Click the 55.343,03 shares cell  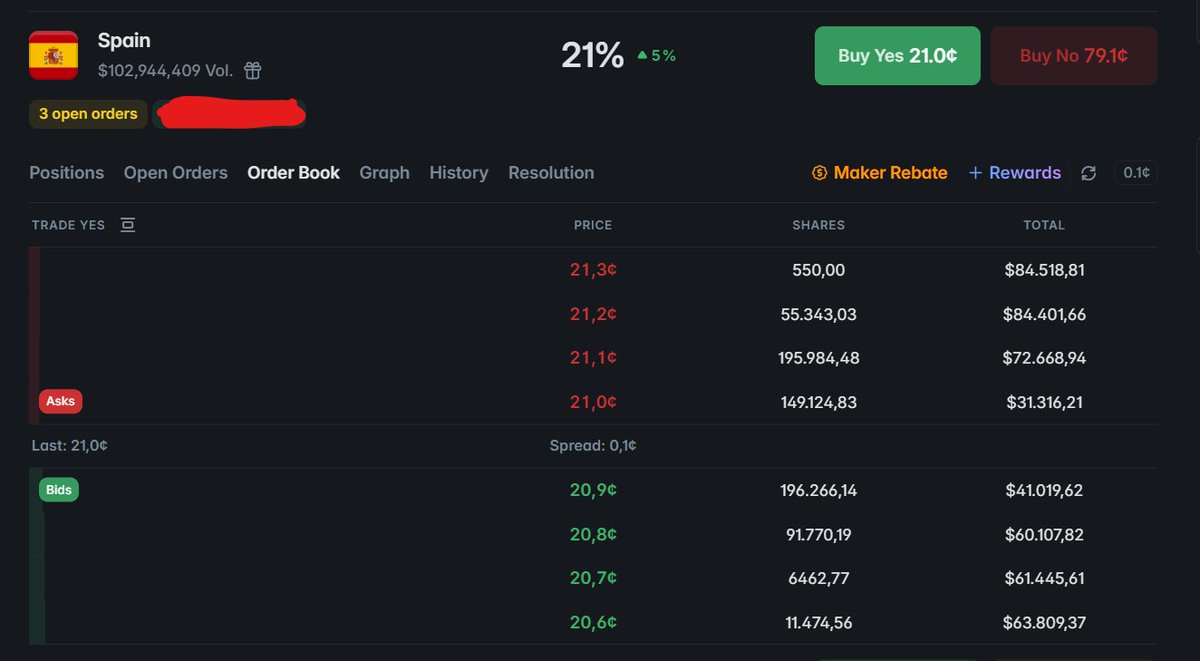tap(819, 314)
